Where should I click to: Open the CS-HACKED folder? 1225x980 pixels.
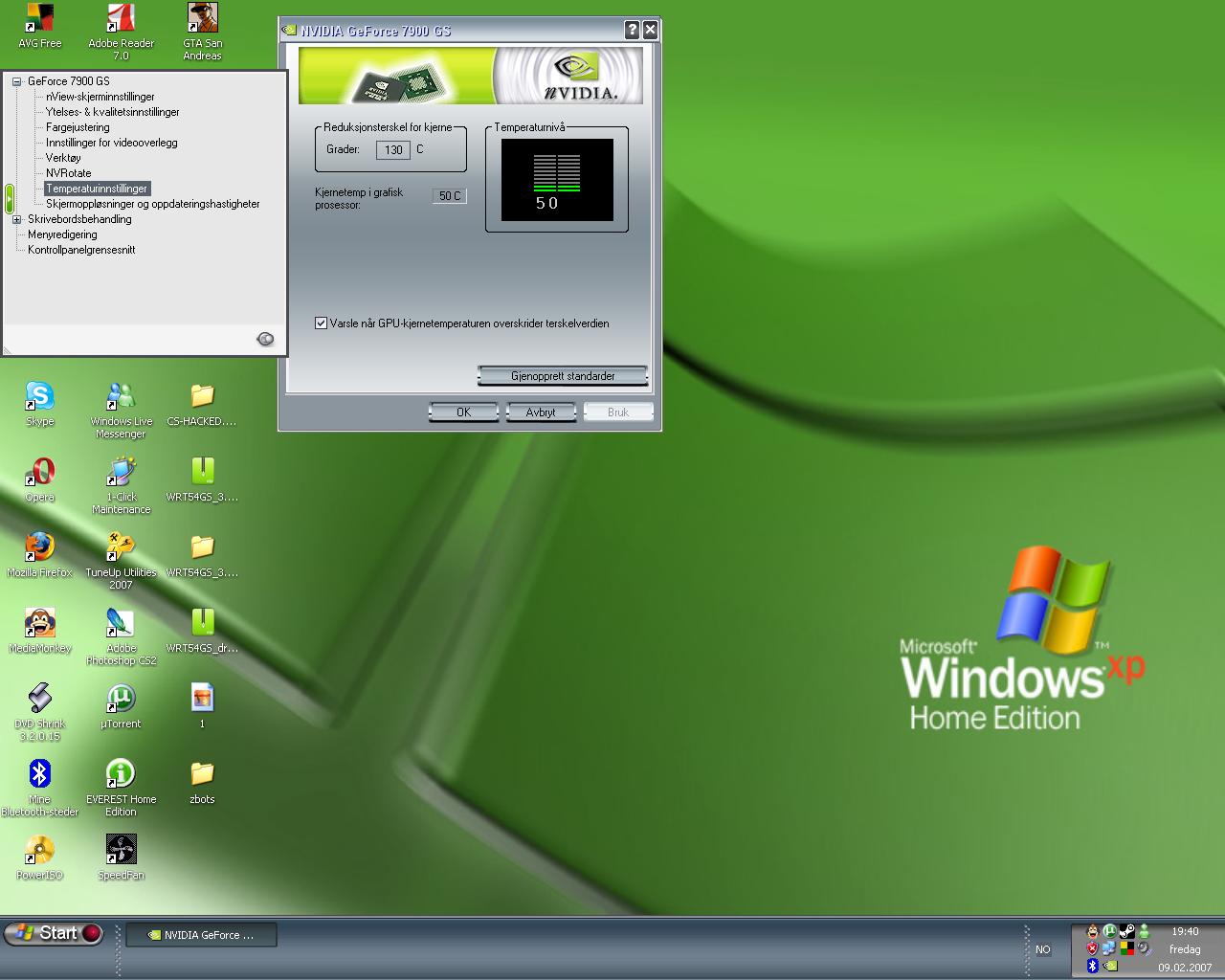(x=202, y=395)
